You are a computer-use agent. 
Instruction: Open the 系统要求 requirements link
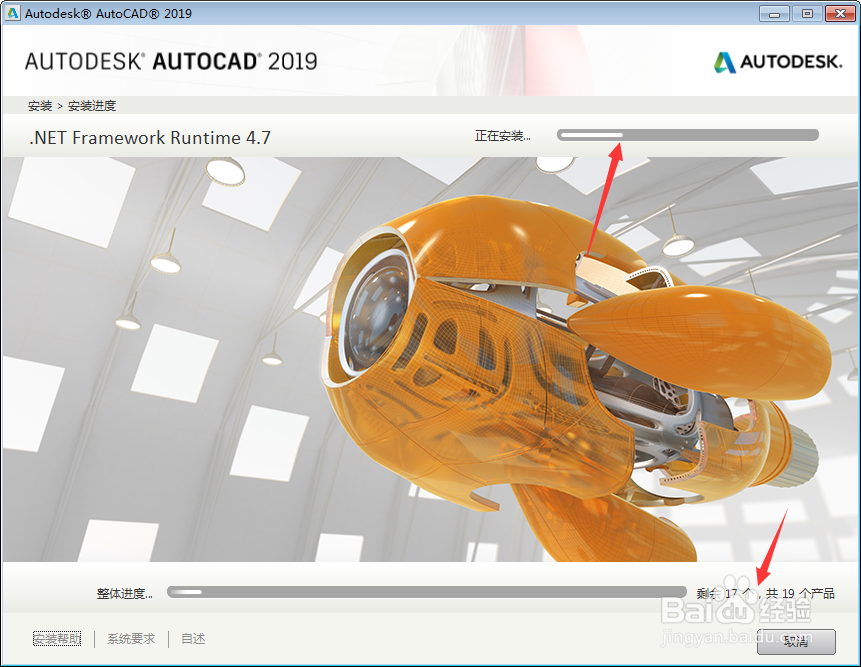coord(130,638)
